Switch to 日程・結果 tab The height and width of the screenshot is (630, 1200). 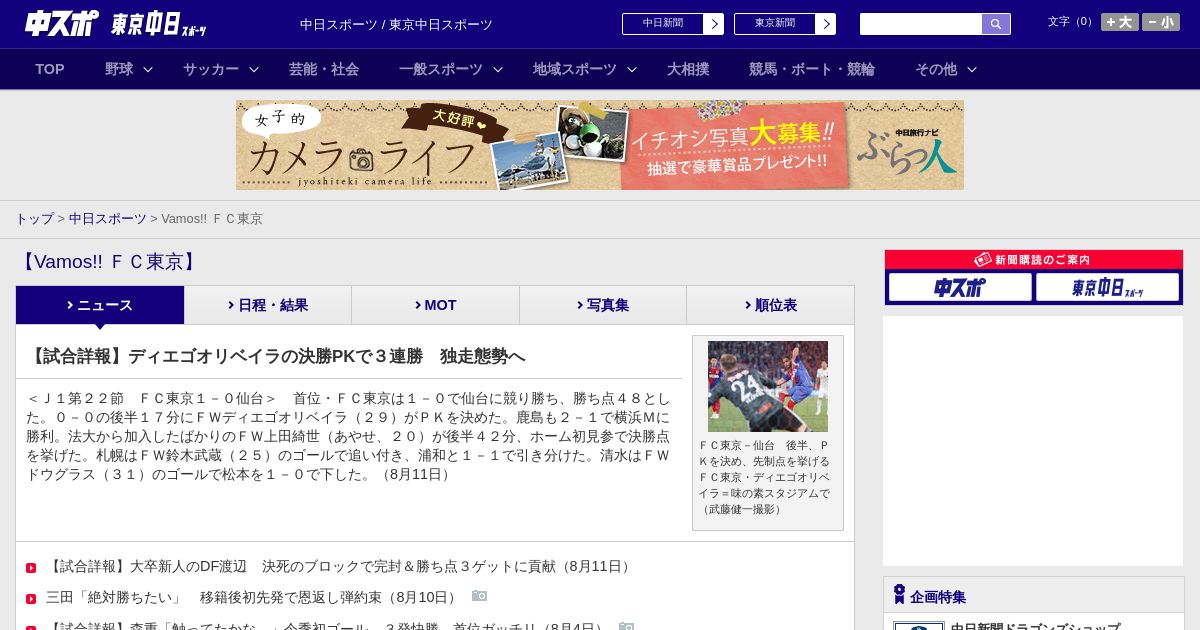268,305
